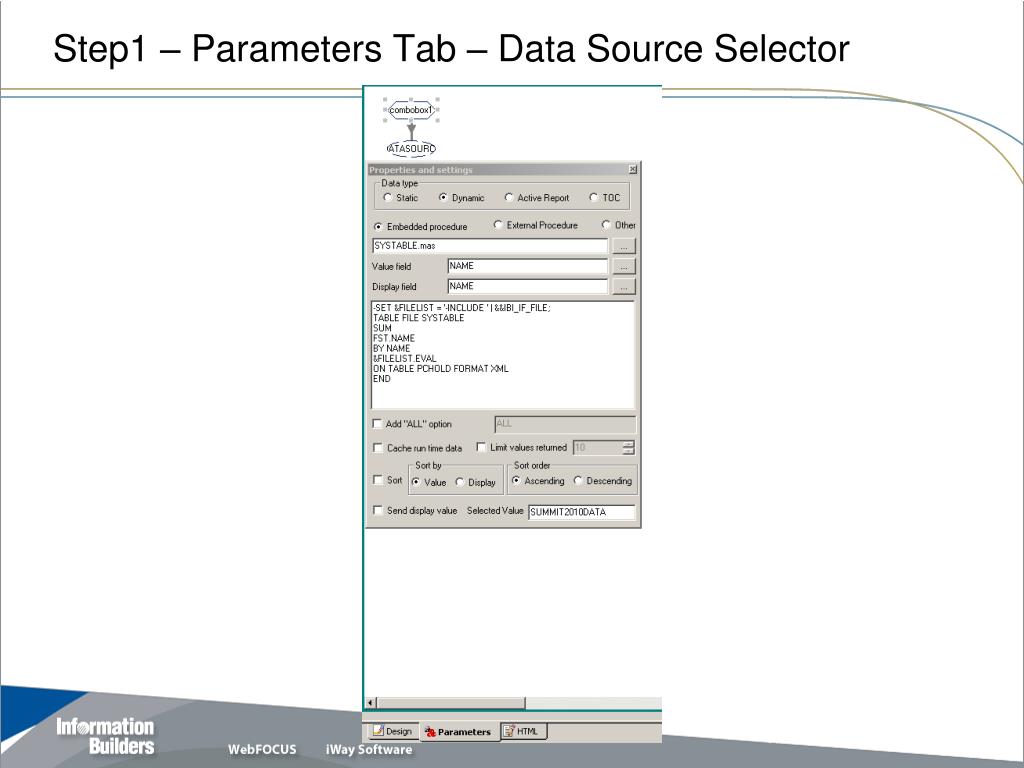Image resolution: width=1024 pixels, height=768 pixels.
Task: Enable Send display value checkbox
Action: 377,511
